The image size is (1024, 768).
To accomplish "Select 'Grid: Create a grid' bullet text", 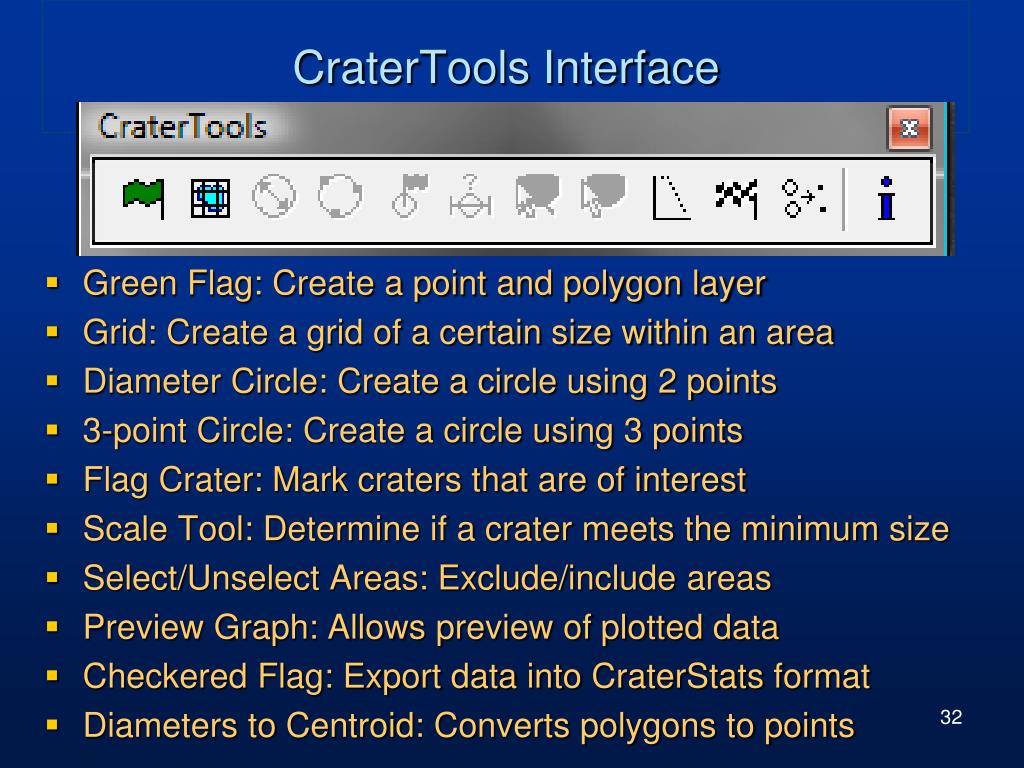I will click(x=458, y=333).
